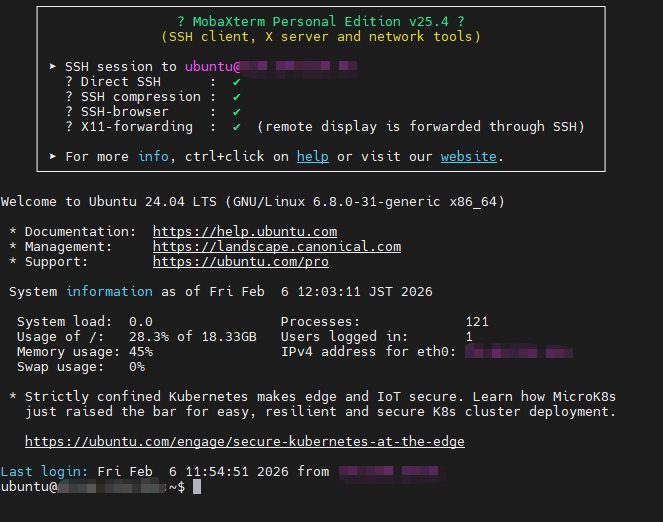
Task: Open the ubuntu.com/pro support link
Action: [x=240, y=262]
